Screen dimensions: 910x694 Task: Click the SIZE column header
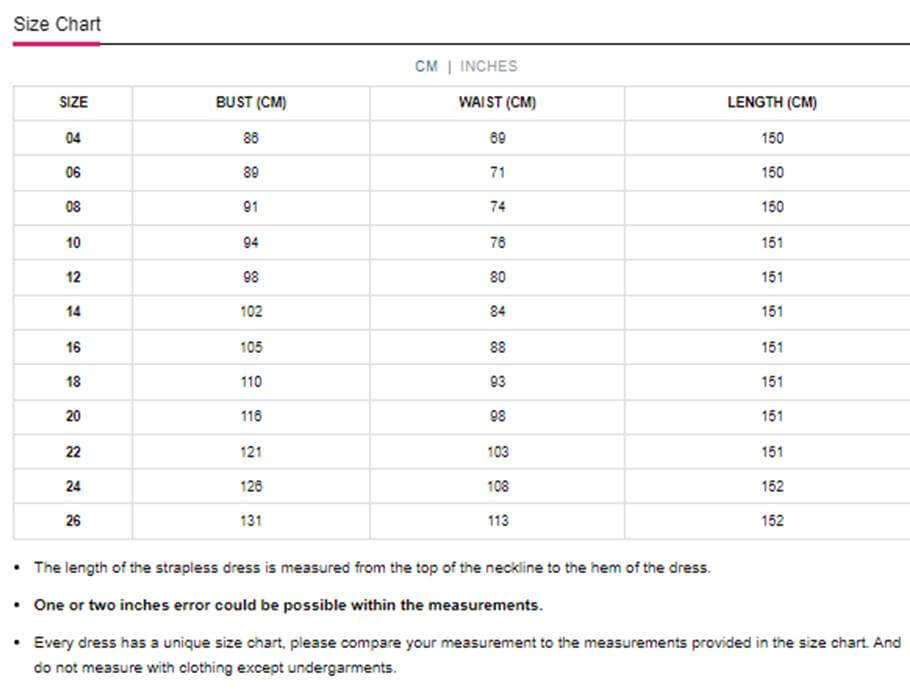[x=73, y=102]
